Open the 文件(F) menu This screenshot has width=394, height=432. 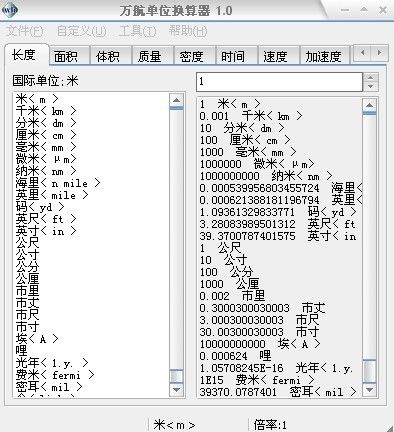25,31
